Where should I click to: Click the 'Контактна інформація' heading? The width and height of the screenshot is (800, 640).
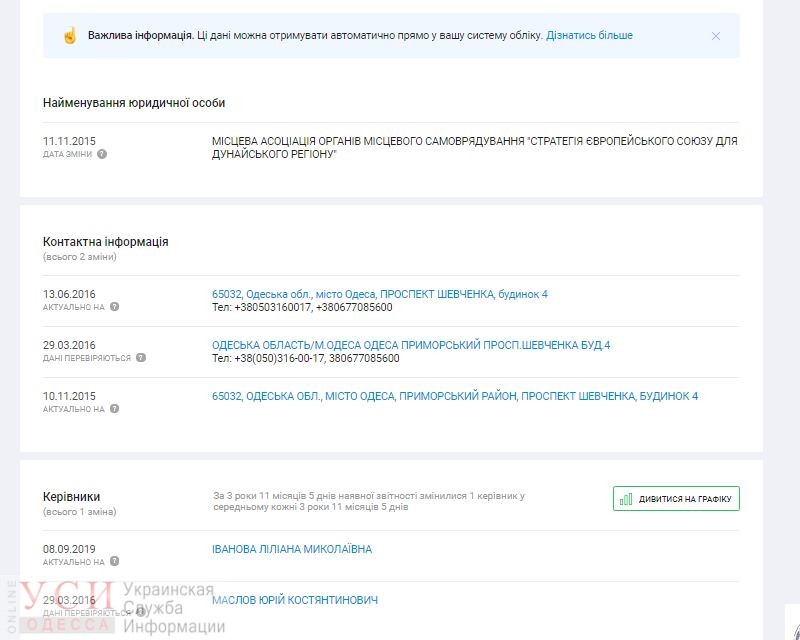point(106,242)
